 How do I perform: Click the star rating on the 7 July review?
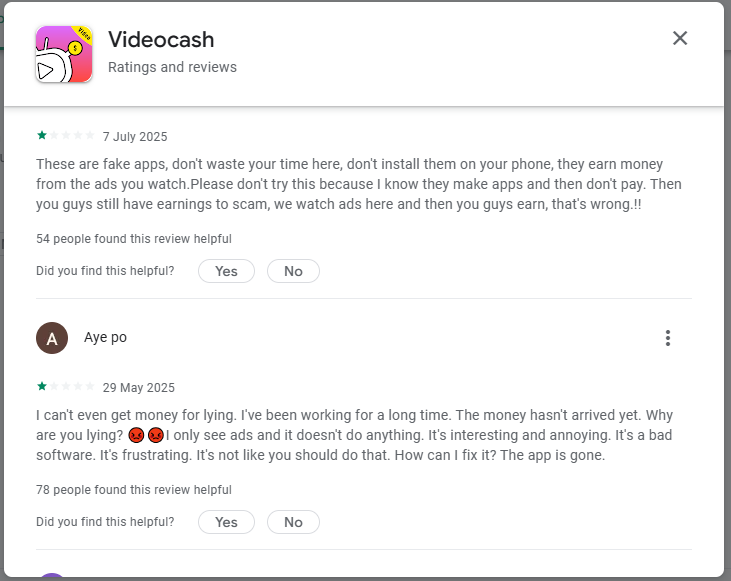point(66,136)
